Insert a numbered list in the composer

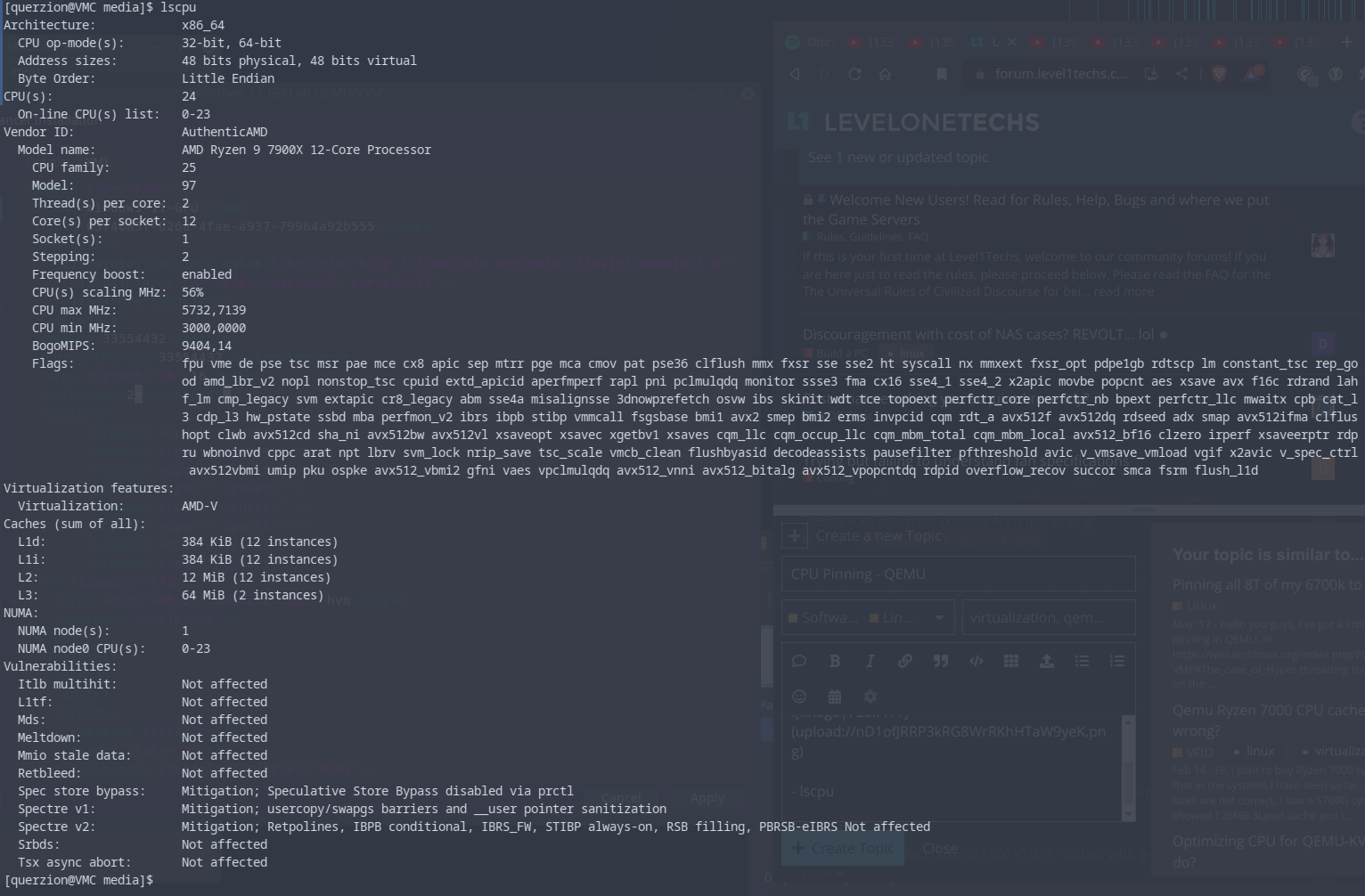[1116, 661]
